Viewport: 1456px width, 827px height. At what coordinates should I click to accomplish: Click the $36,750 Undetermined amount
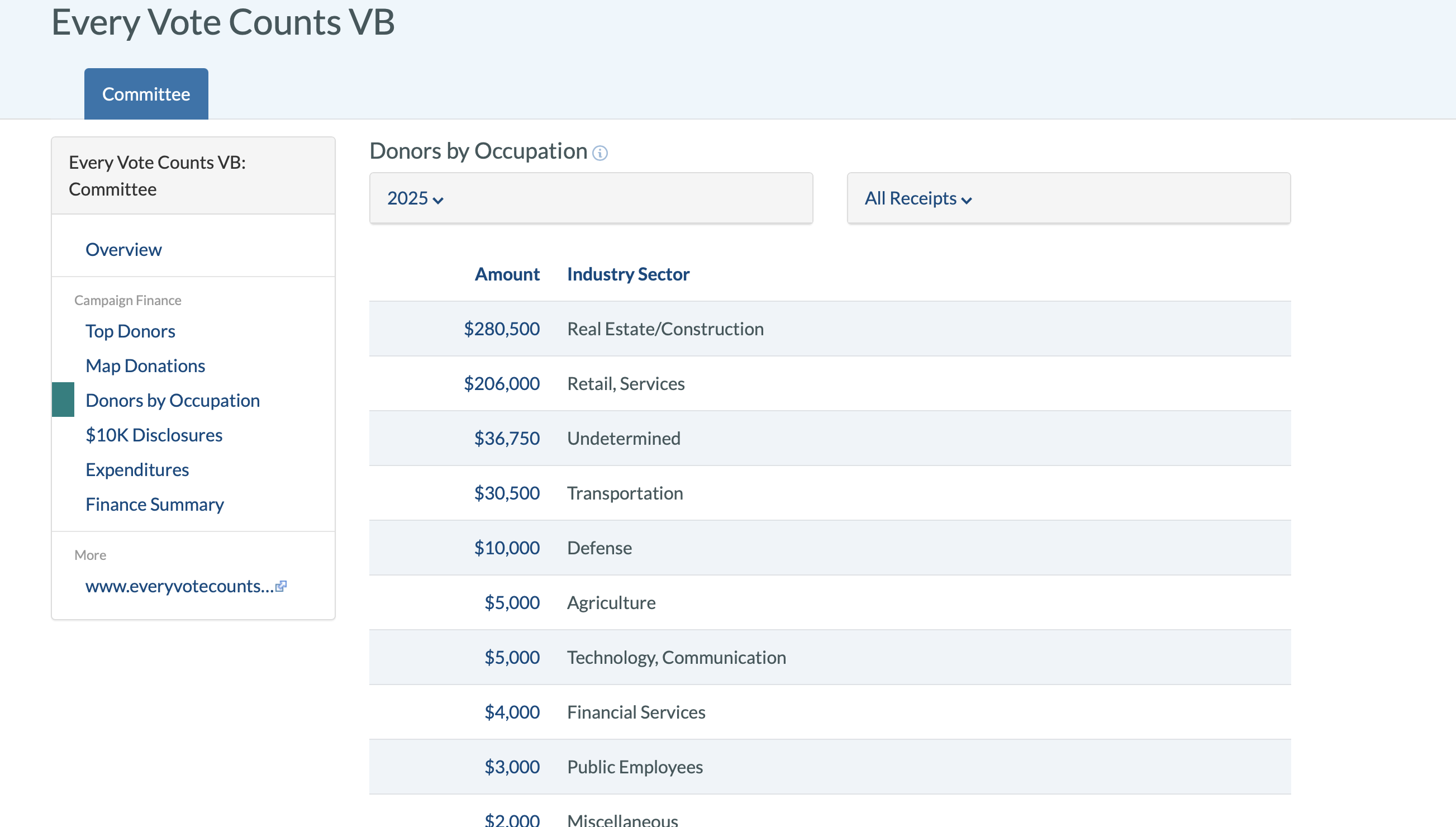[507, 439]
